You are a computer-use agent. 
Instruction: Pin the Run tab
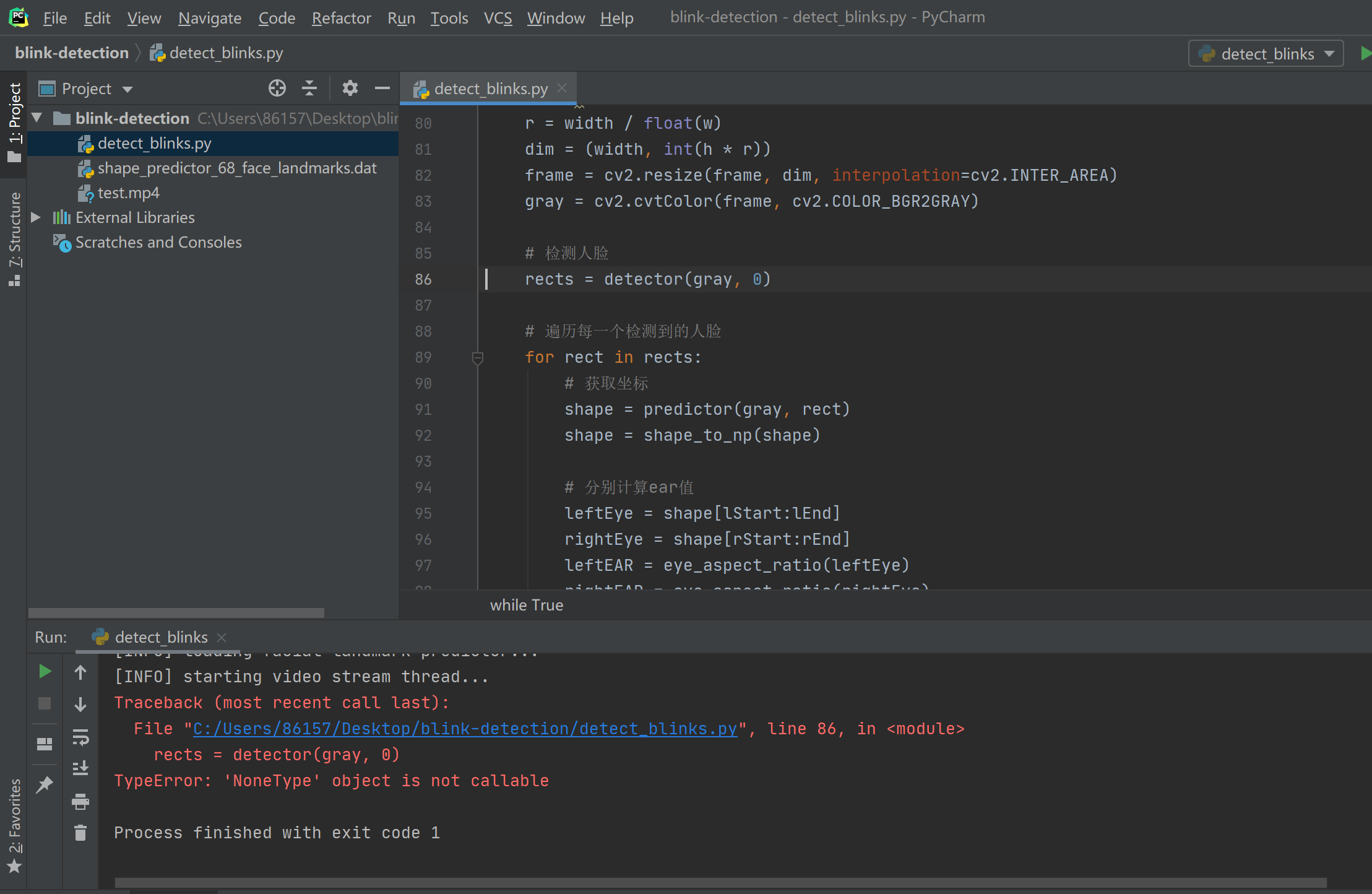45,785
